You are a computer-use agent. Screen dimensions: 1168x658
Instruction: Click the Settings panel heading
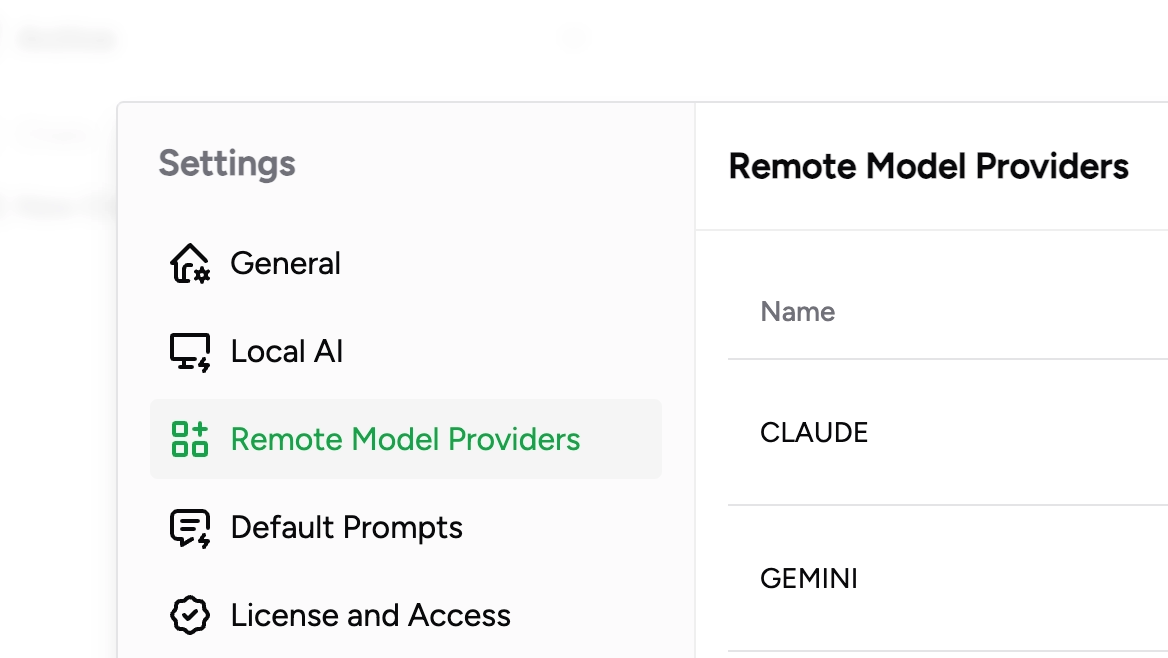pos(226,163)
